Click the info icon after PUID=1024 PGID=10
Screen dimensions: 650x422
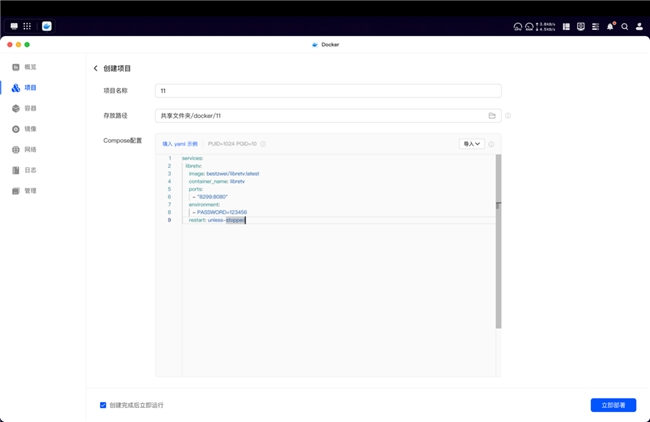pyautogui.click(x=263, y=144)
